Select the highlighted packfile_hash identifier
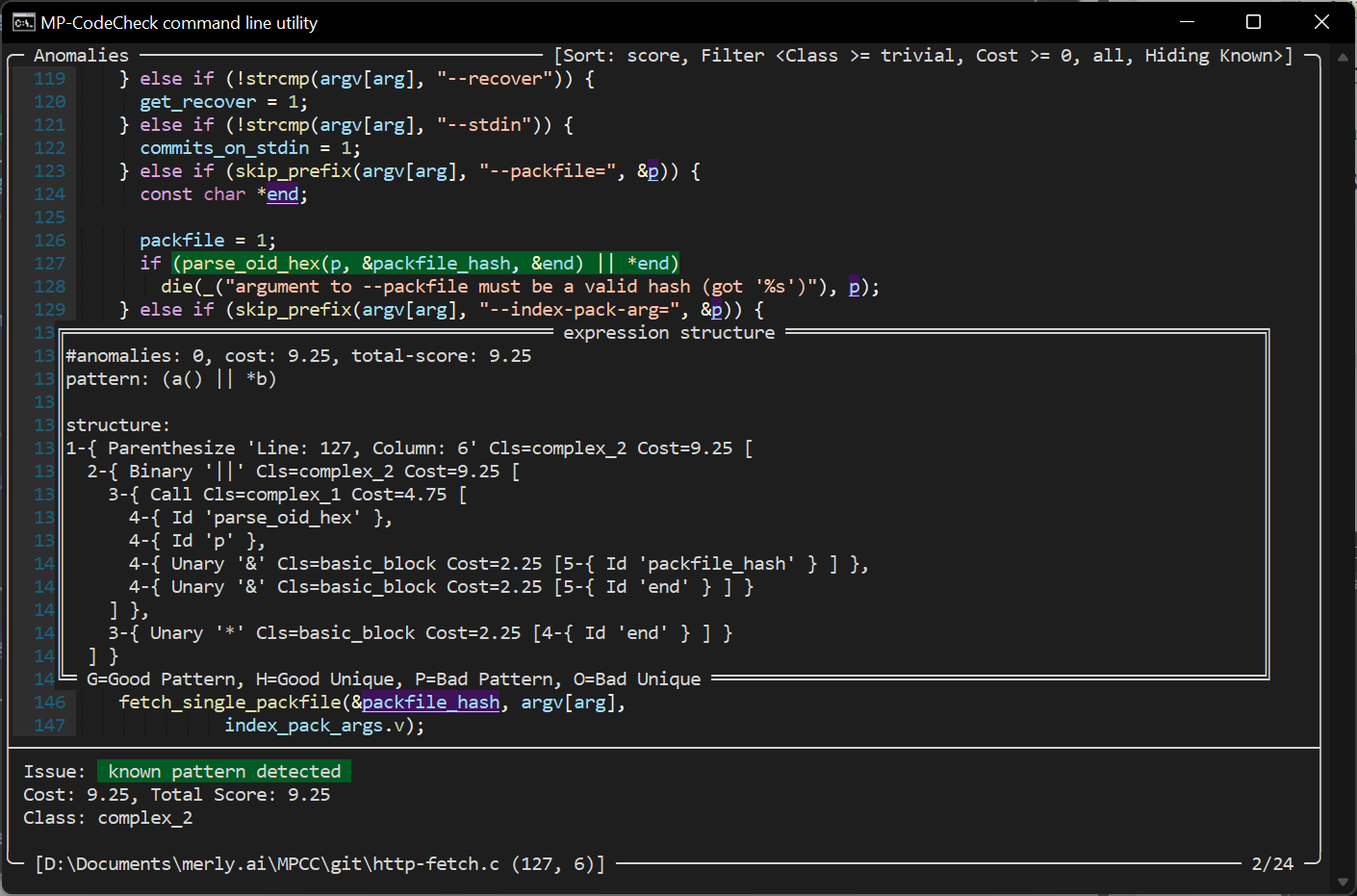The image size is (1357, 896). tap(429, 702)
